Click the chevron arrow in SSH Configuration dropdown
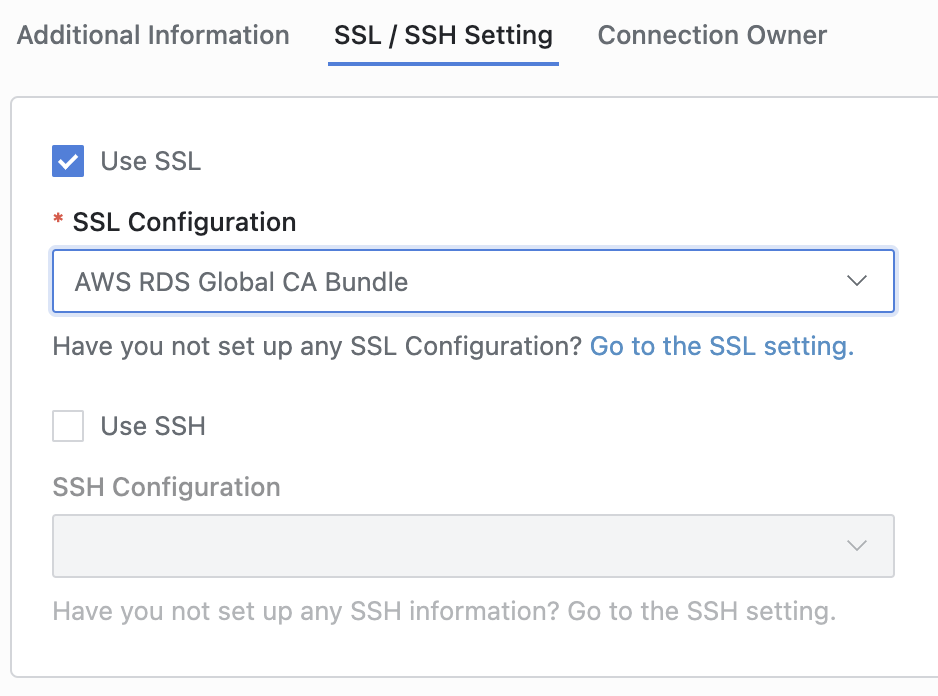Screen dimensions: 938x696 point(856,545)
